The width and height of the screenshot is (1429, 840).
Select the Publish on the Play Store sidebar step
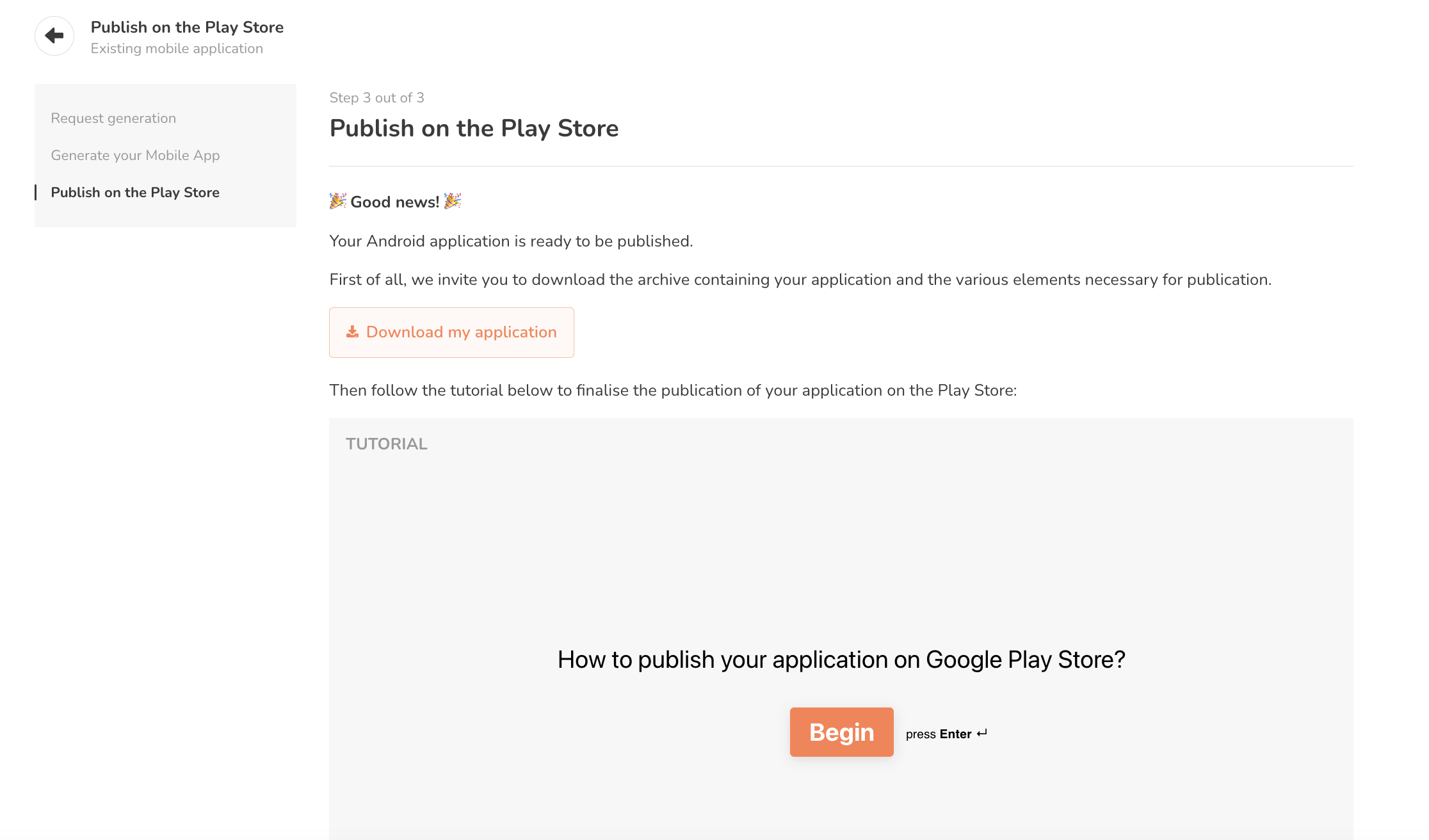[135, 193]
